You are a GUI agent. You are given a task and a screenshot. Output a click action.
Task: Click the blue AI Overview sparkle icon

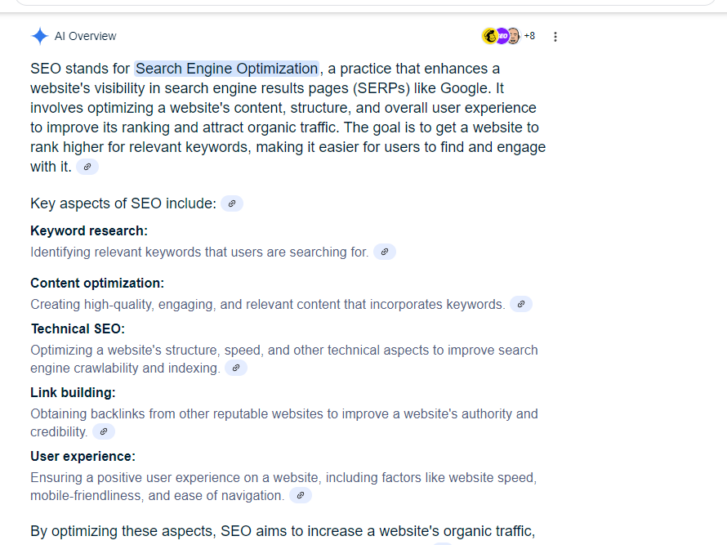click(x=40, y=36)
